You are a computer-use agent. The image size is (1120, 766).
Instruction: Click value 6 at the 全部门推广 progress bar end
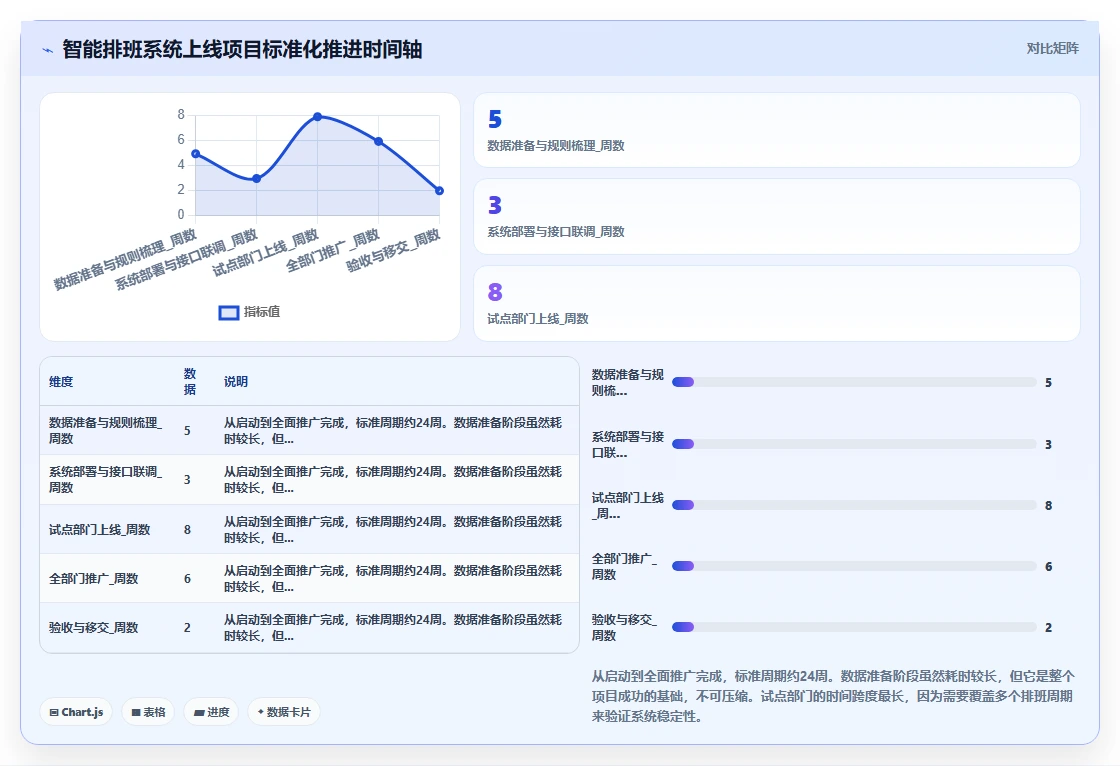click(x=1049, y=567)
